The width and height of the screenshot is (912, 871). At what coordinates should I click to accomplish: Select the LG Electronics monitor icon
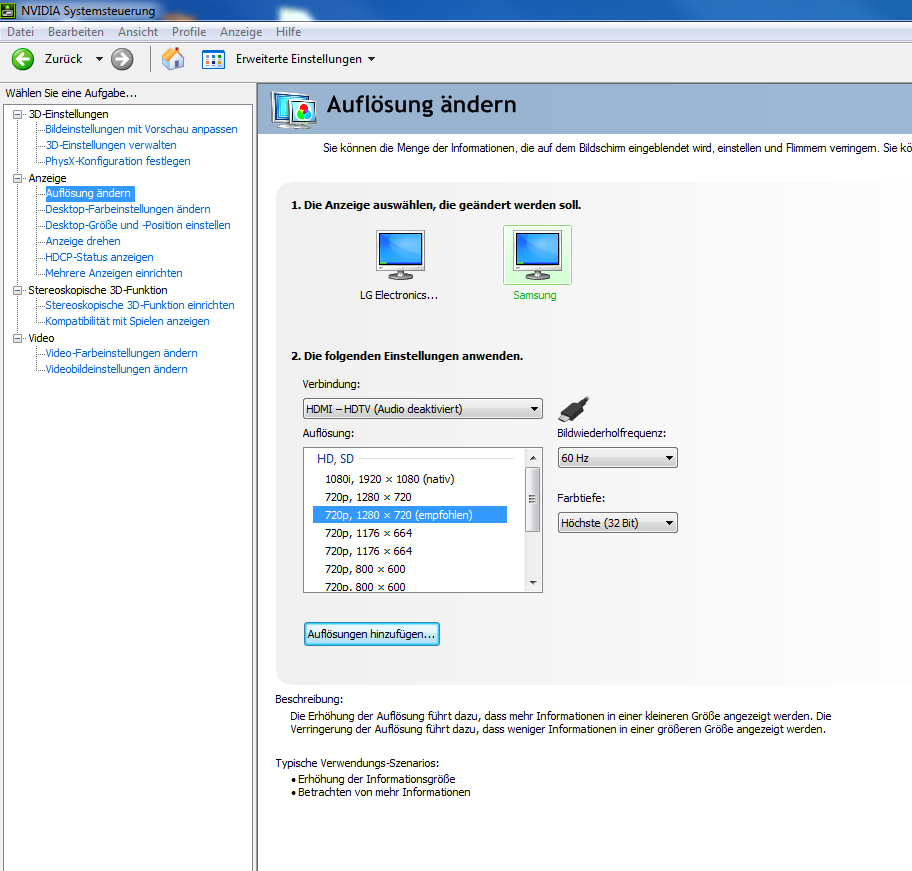click(x=400, y=255)
